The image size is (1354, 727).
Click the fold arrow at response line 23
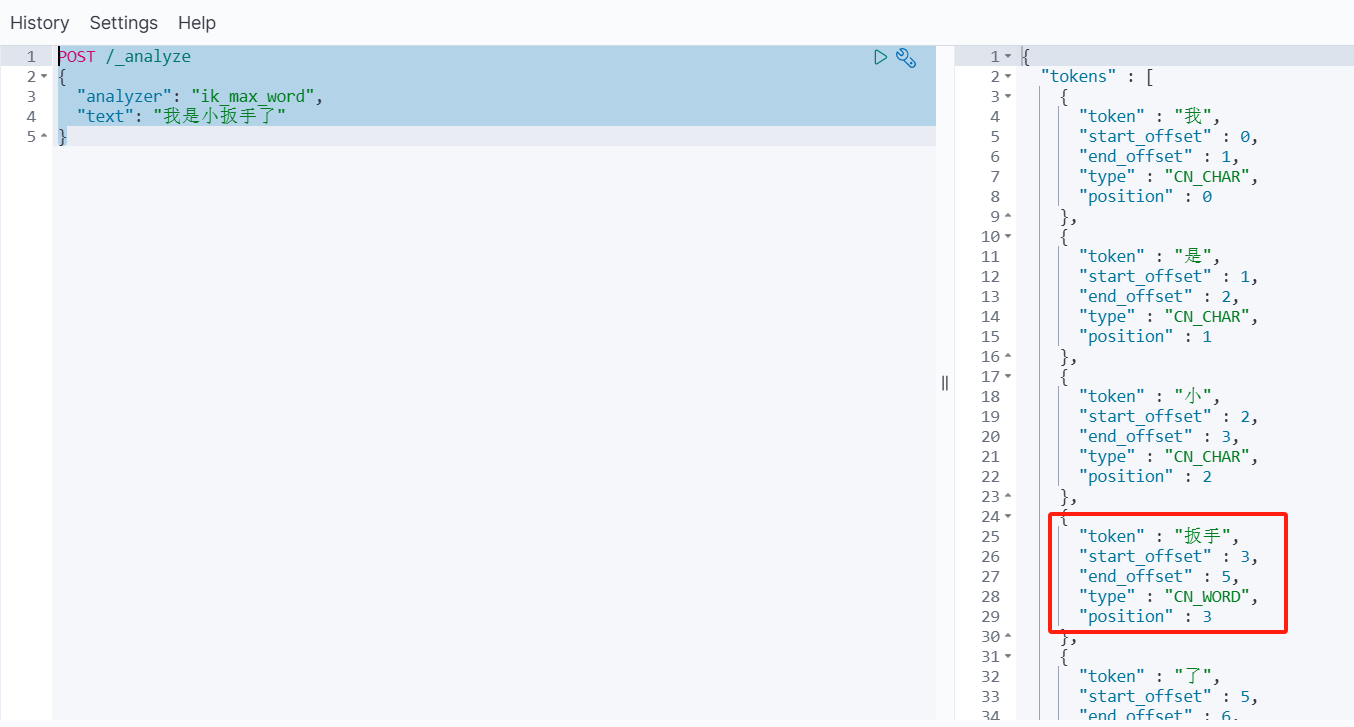pos(1008,497)
